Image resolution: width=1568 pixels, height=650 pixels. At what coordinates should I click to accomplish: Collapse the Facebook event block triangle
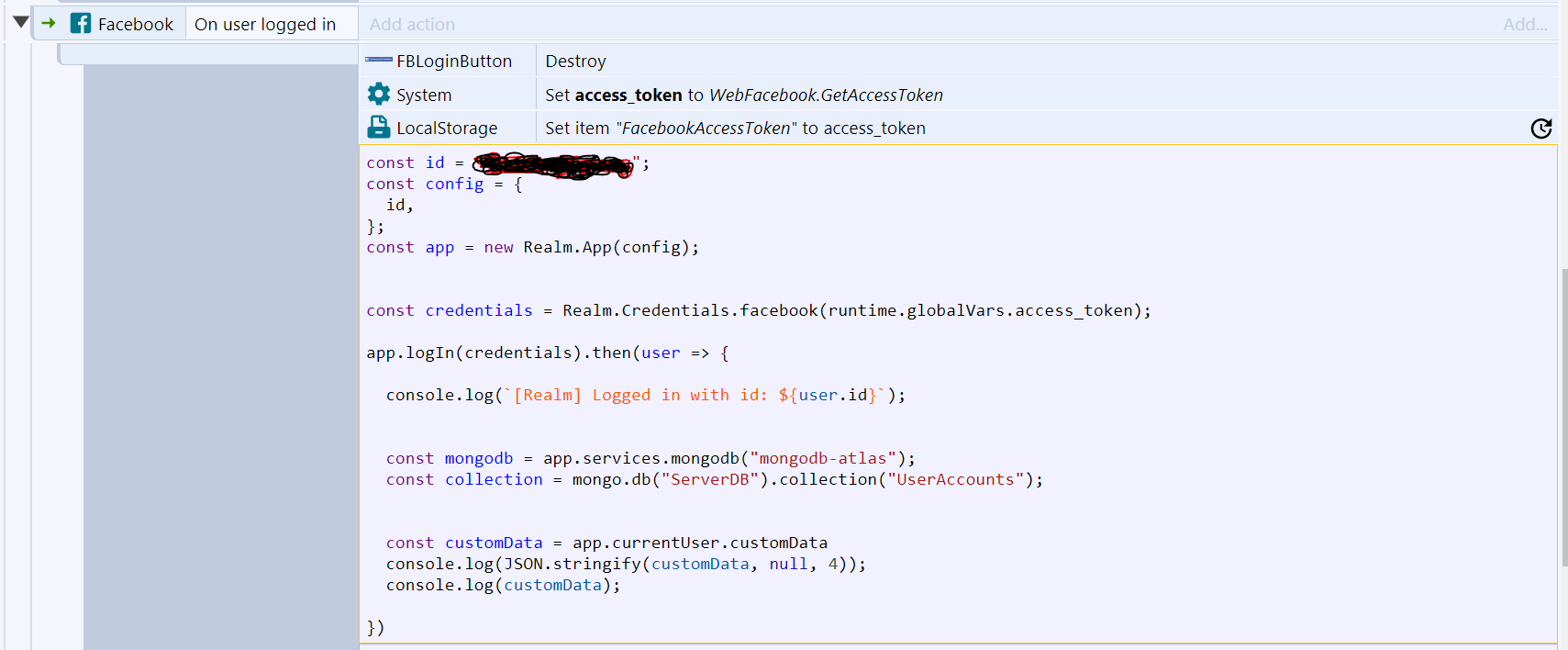20,22
